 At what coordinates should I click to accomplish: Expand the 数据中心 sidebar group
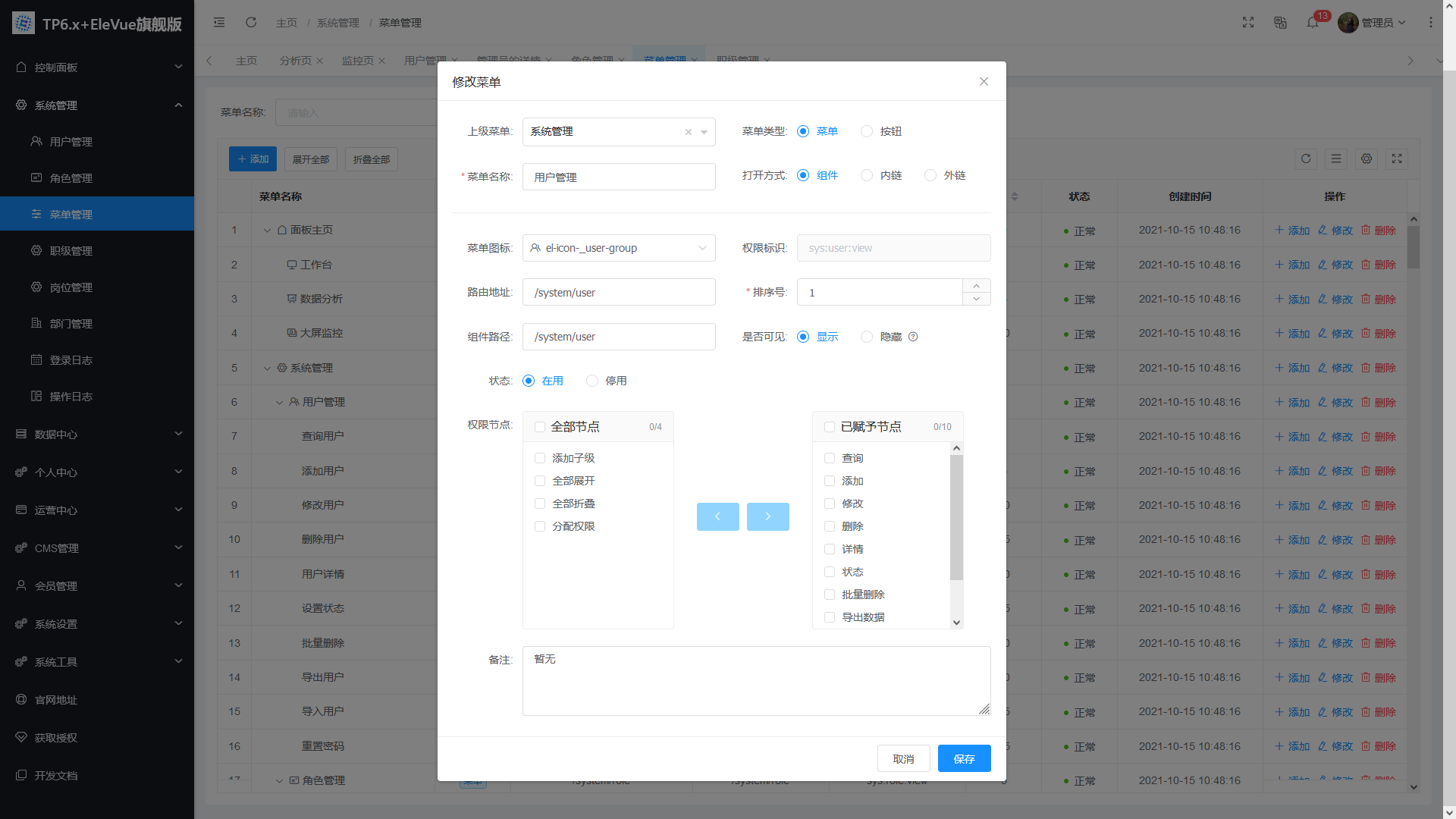click(x=97, y=435)
